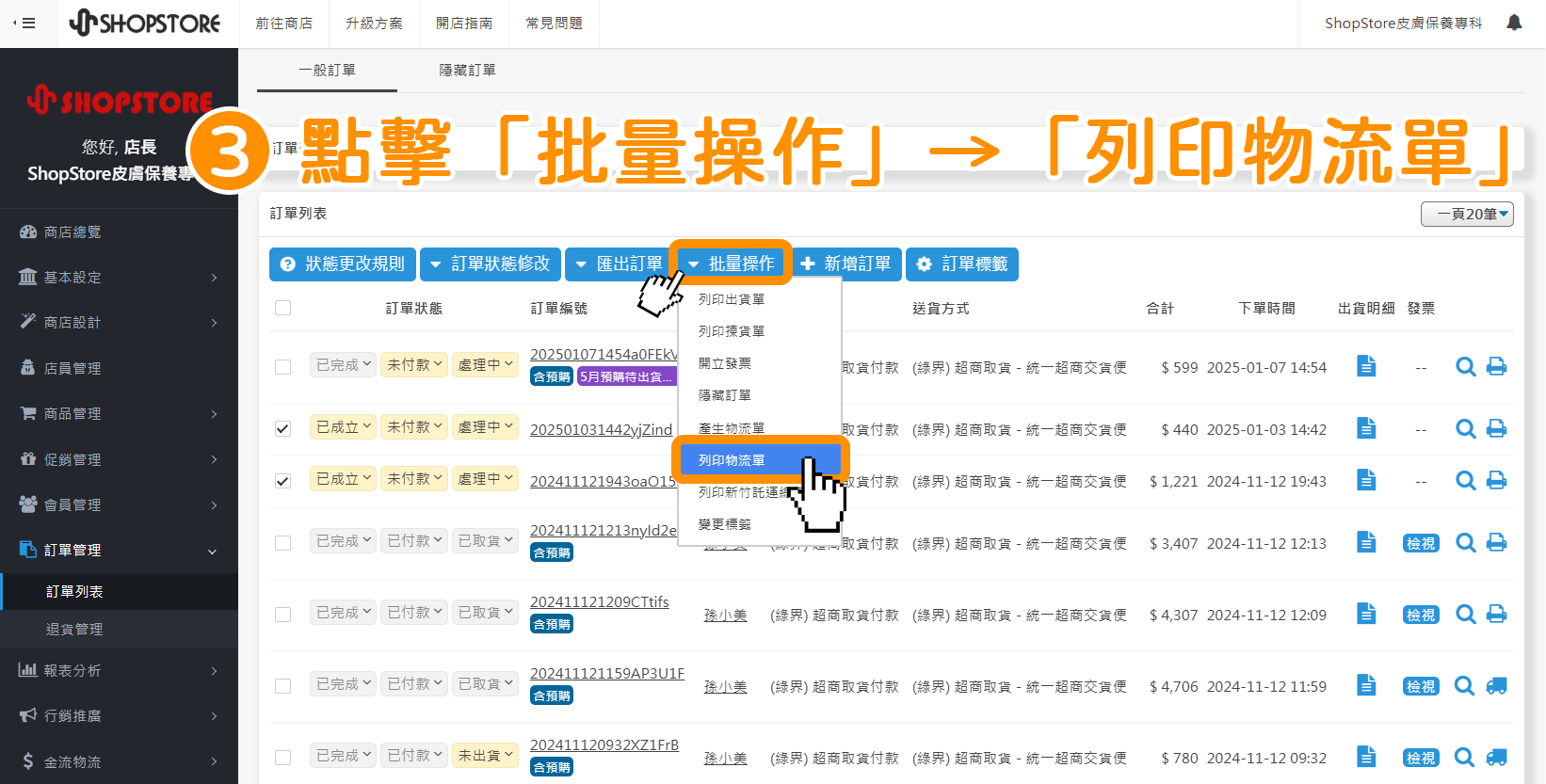Print icon for order $1,221 row
1546x784 pixels.
click(1496, 480)
